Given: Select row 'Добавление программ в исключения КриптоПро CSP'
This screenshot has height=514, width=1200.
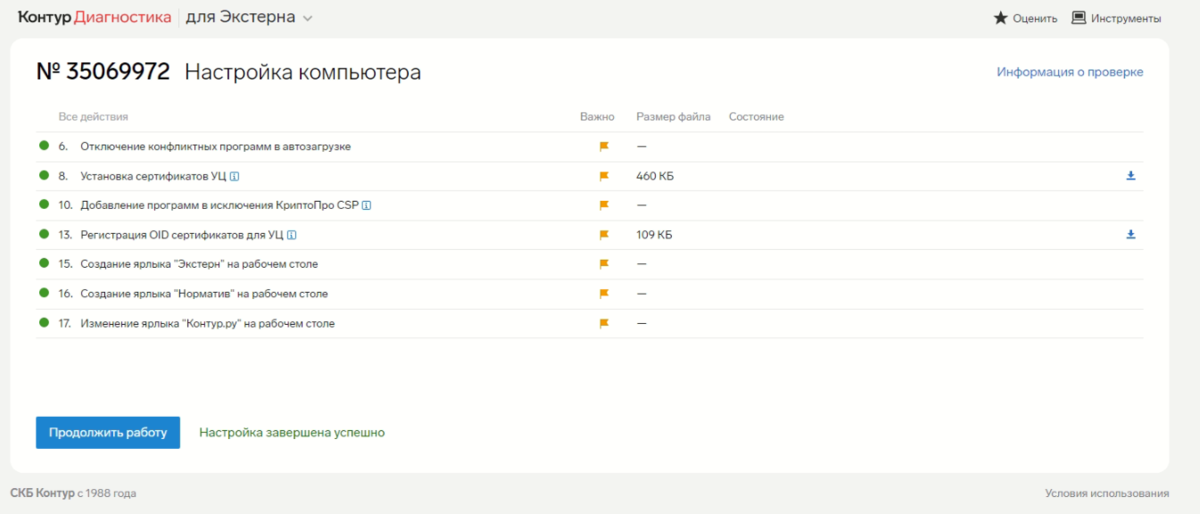Looking at the screenshot, I should [x=590, y=206].
